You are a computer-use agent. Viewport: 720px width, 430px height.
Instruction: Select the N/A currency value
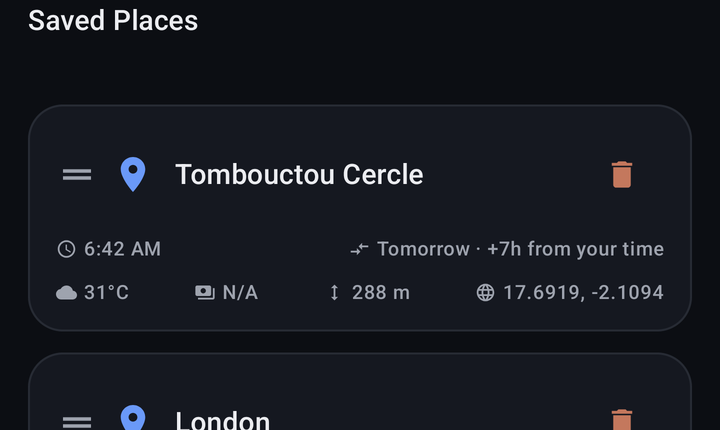coord(240,293)
